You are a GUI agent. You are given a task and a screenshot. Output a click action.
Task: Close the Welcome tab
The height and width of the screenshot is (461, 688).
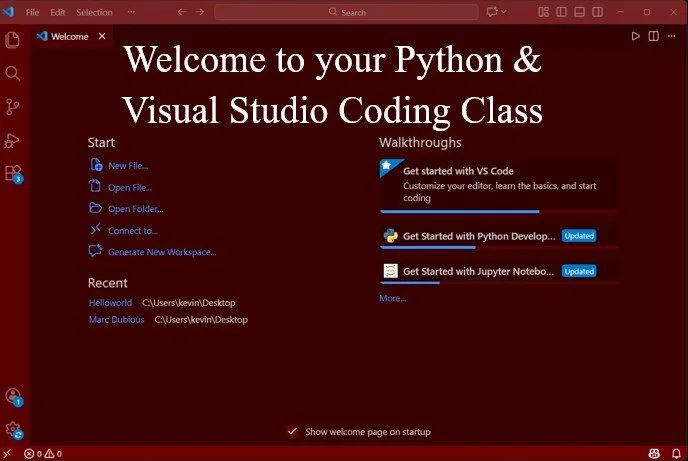[x=102, y=36]
